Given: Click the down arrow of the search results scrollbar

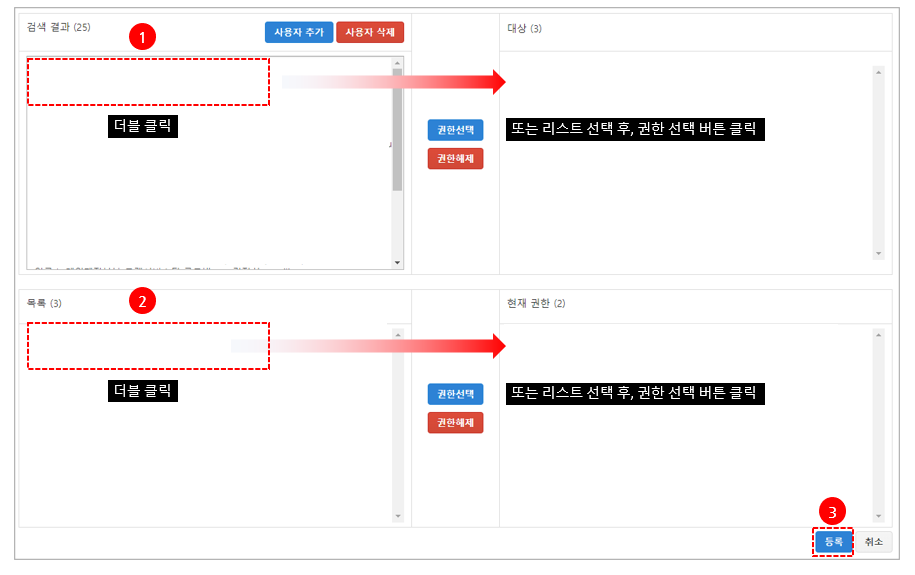Looking at the screenshot, I should click(397, 263).
